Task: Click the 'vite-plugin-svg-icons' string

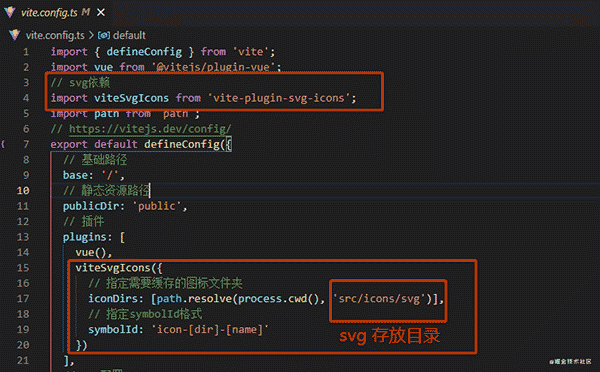Action: pos(279,98)
